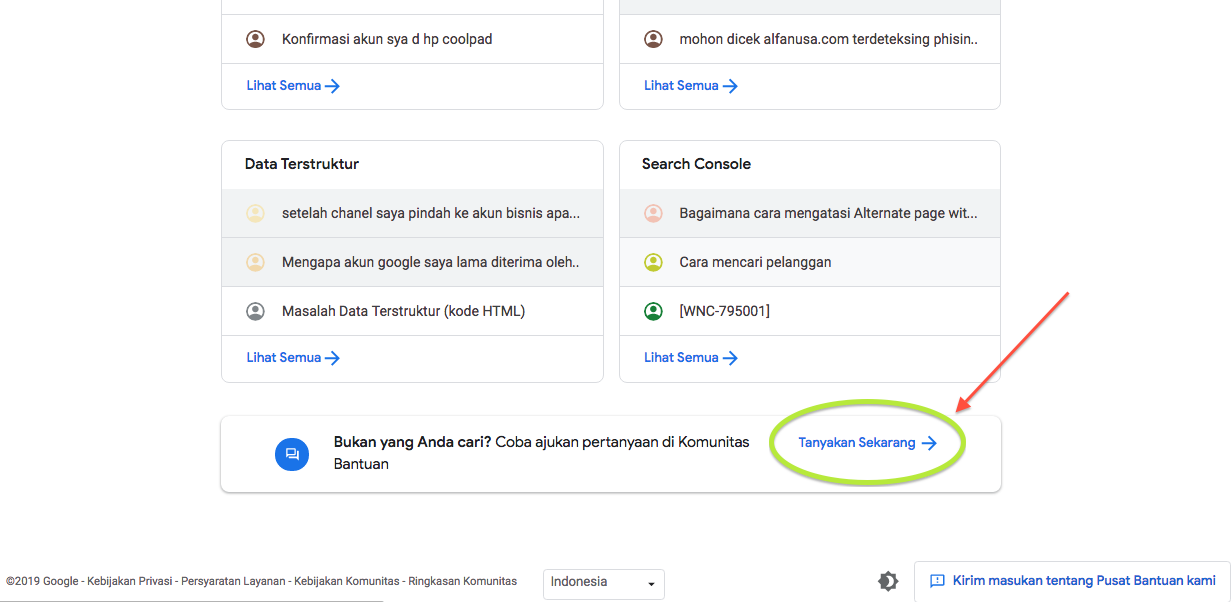Image resolution: width=1231 pixels, height=602 pixels.
Task: Click the feedback icon beside Kirim masukan
Action: pyautogui.click(x=937, y=581)
